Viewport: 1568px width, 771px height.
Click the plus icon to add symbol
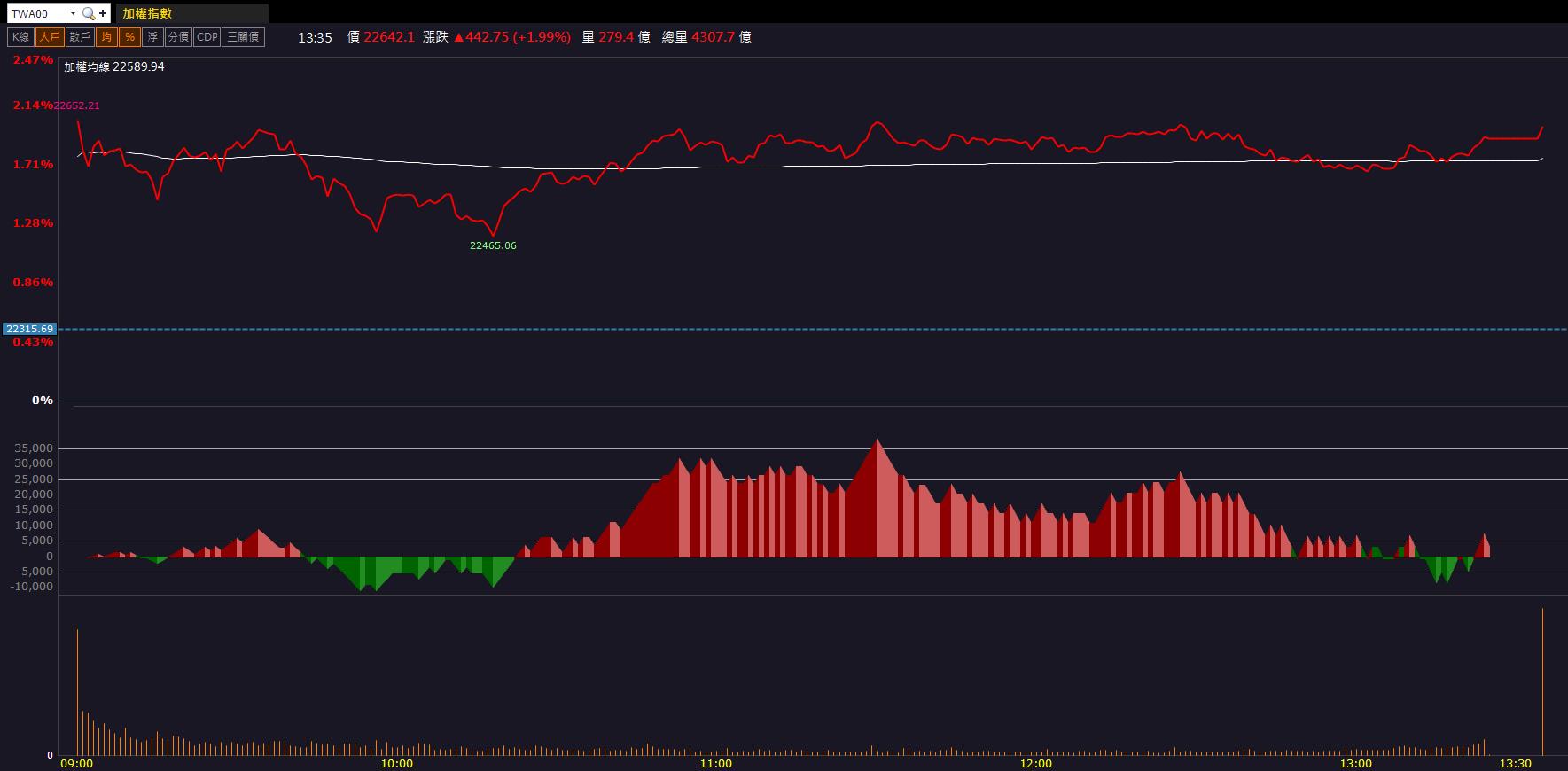click(103, 13)
